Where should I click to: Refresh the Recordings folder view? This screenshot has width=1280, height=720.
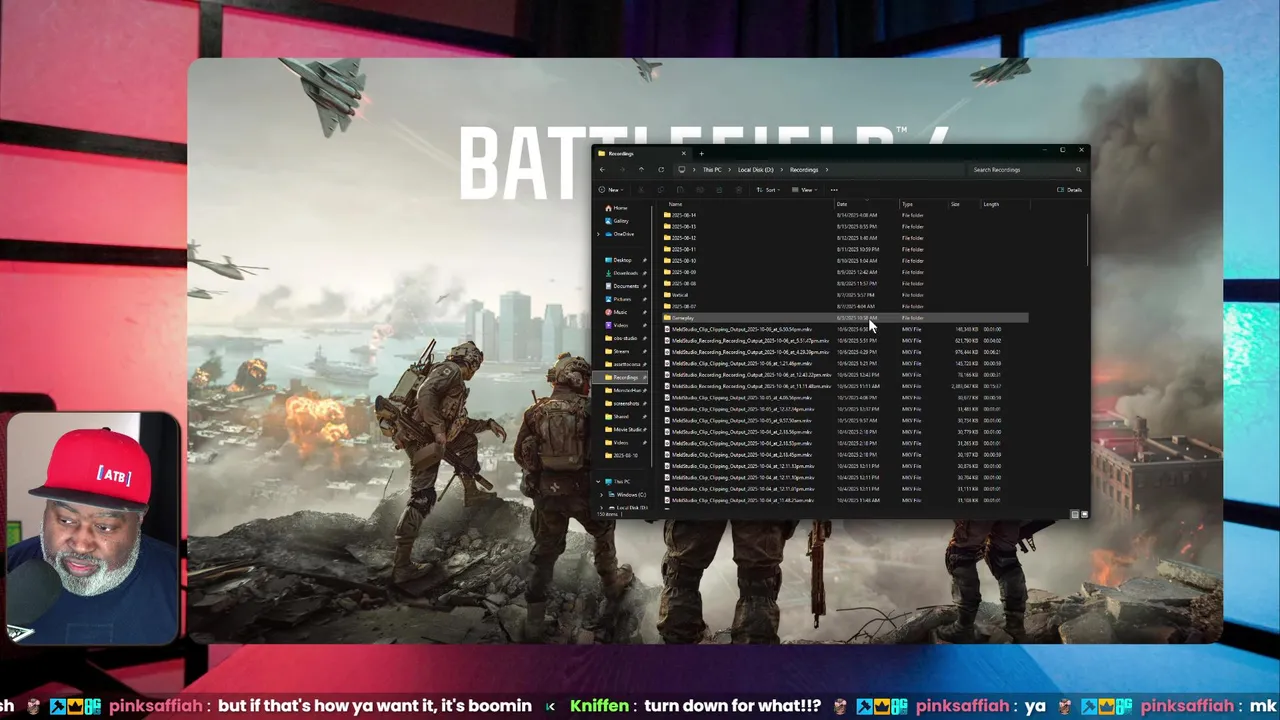tap(661, 169)
